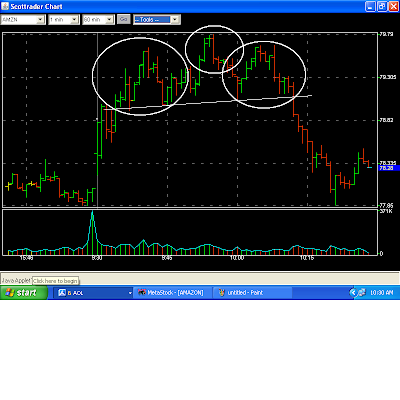Click the 9:45 time axis label
This screenshot has height=400, width=400.
click(167, 258)
